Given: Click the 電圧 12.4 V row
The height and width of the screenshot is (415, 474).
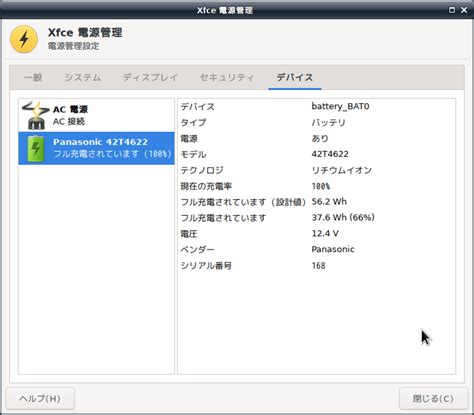Looking at the screenshot, I should point(316,233).
